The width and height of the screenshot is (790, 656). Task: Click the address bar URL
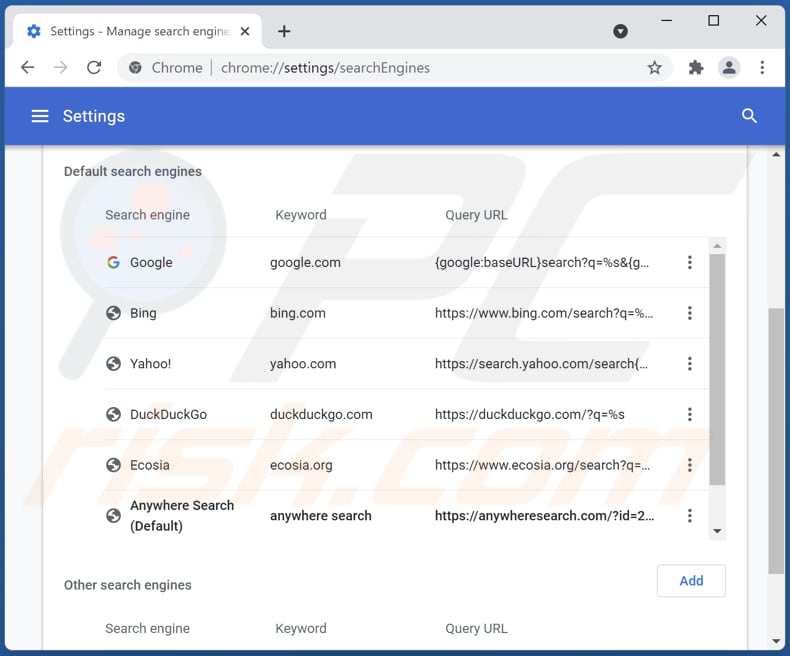point(325,68)
